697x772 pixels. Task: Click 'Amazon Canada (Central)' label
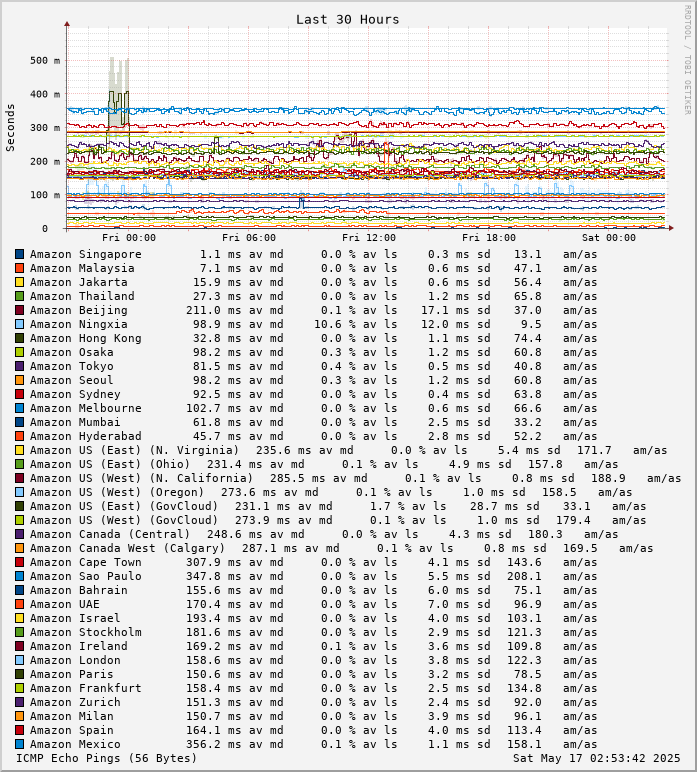110,534
